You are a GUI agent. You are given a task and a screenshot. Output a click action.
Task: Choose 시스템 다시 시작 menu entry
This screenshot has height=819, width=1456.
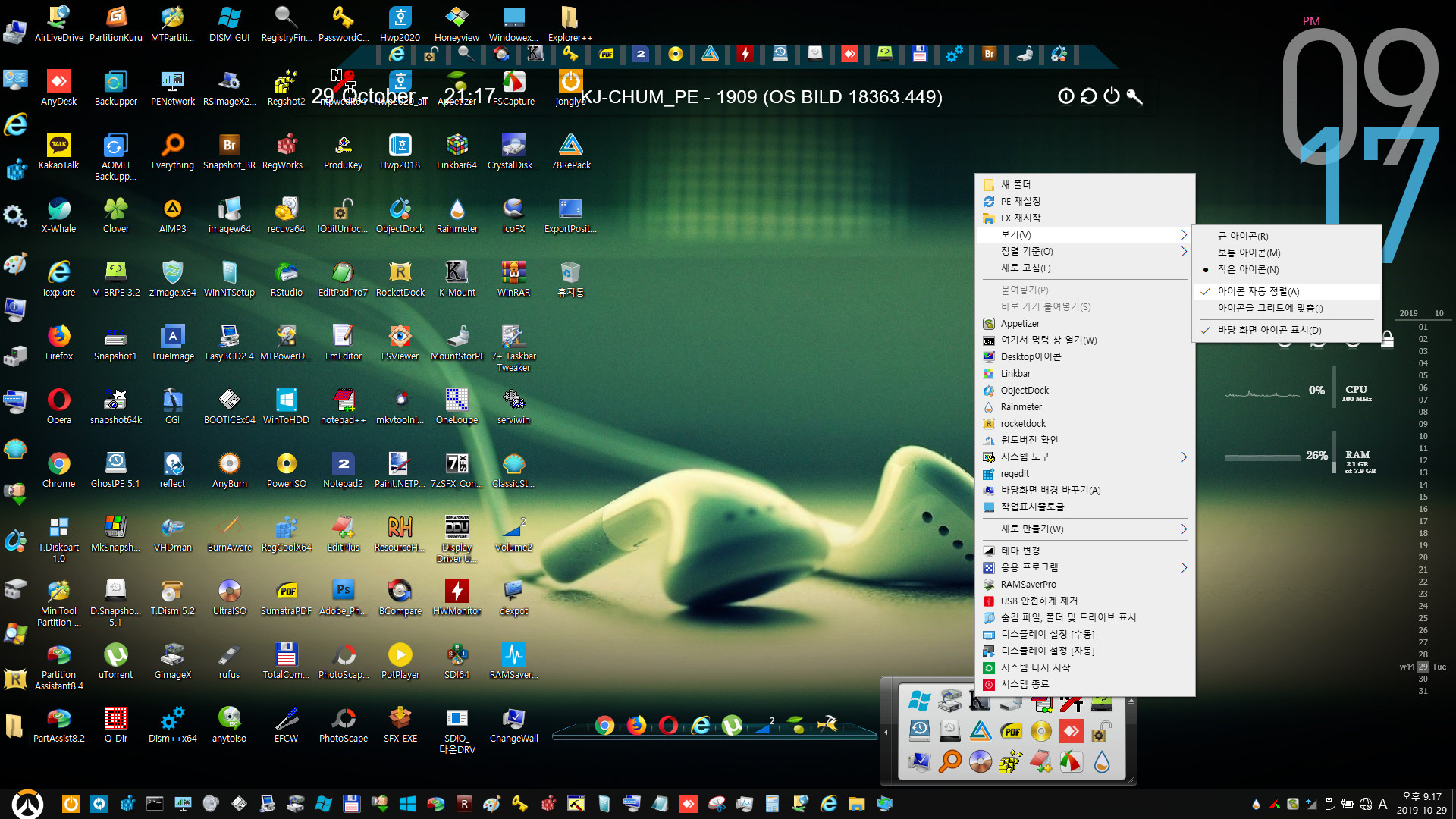tap(1085, 667)
